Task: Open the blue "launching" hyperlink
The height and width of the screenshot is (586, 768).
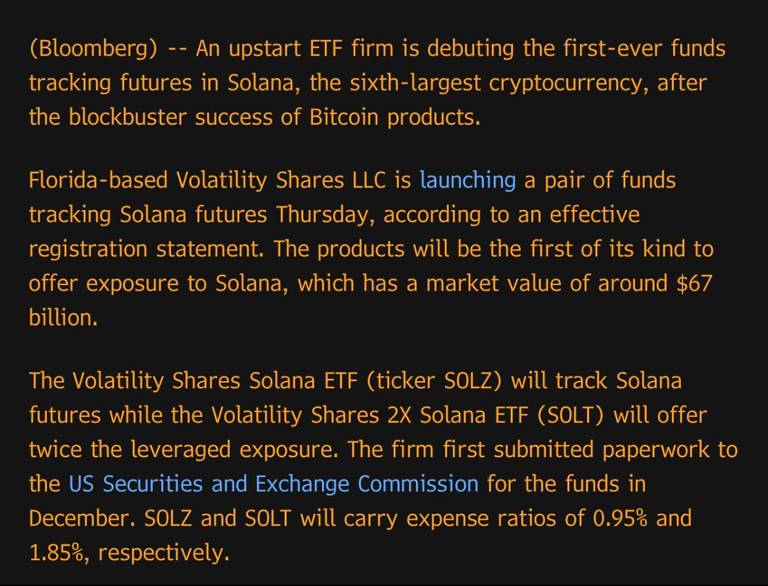Action: [467, 181]
